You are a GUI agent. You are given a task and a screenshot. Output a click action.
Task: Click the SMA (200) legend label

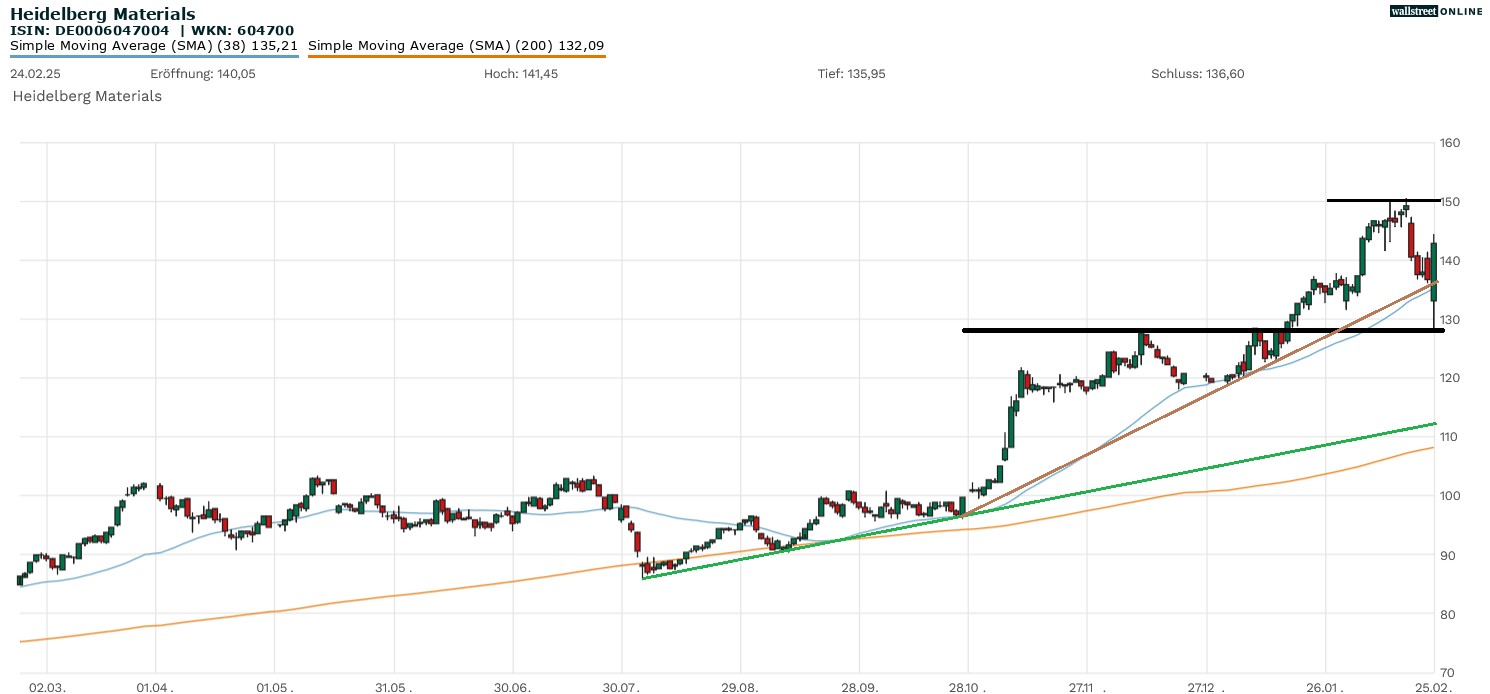pos(456,45)
